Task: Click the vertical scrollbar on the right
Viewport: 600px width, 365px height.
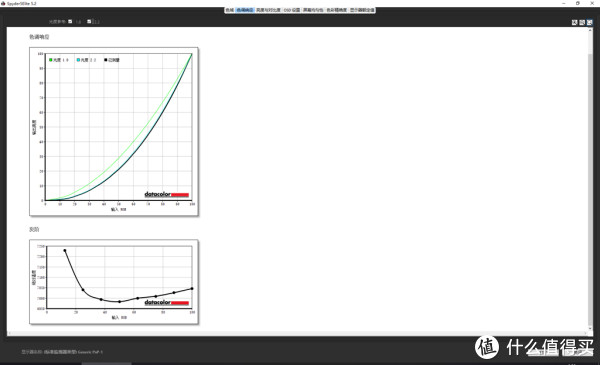Action: (590, 179)
